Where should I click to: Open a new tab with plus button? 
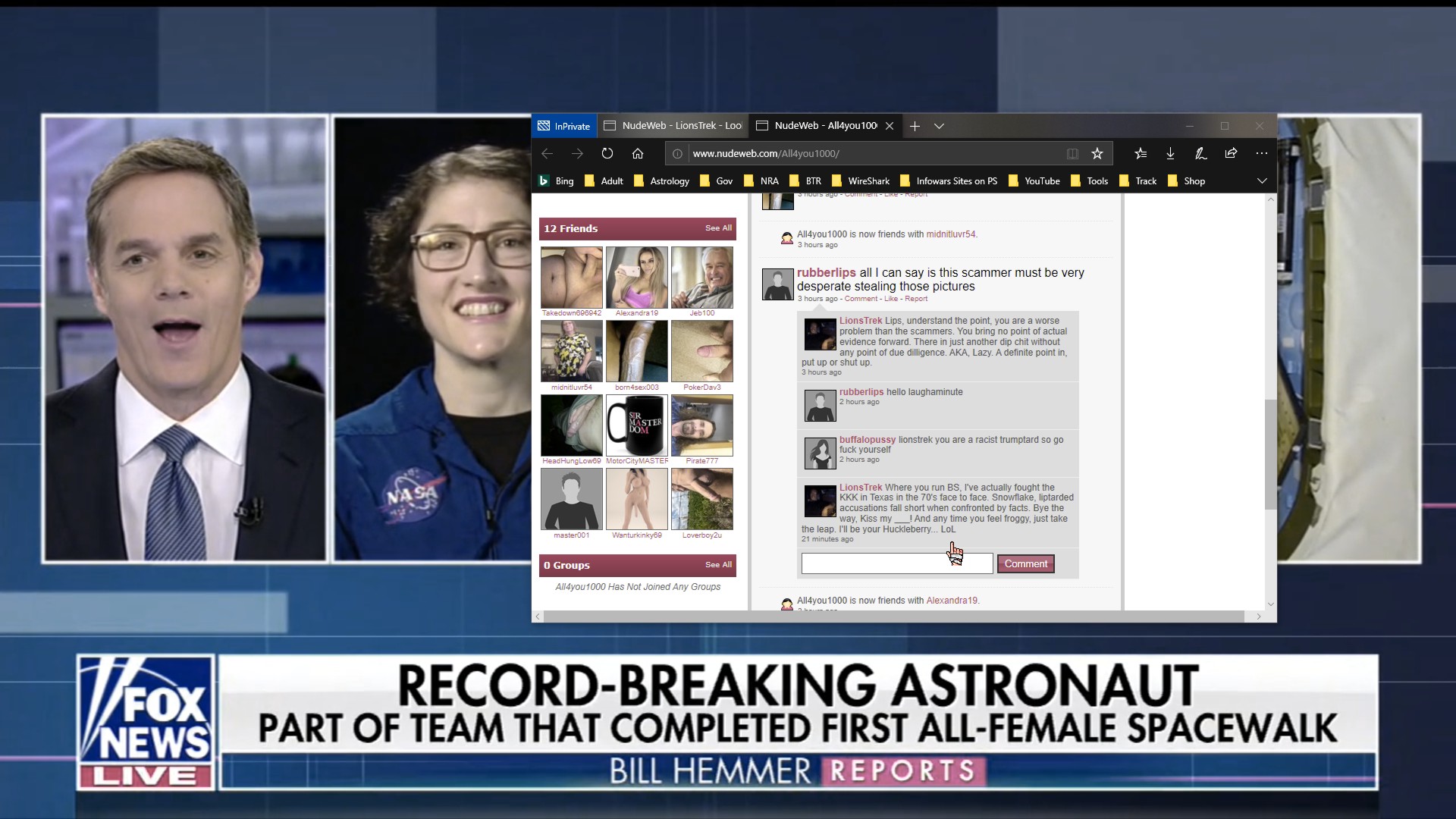click(915, 126)
